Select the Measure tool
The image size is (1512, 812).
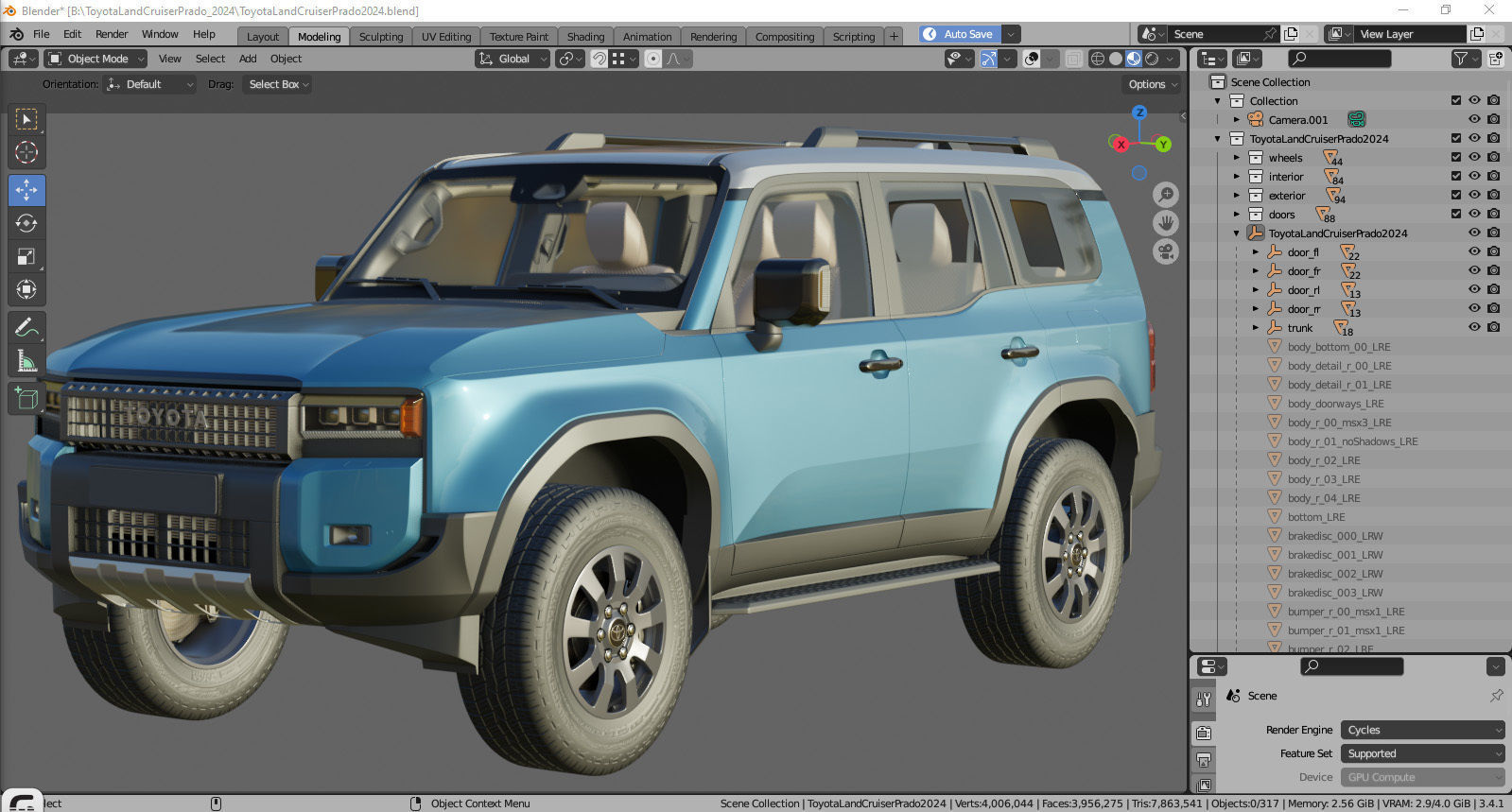[26, 361]
